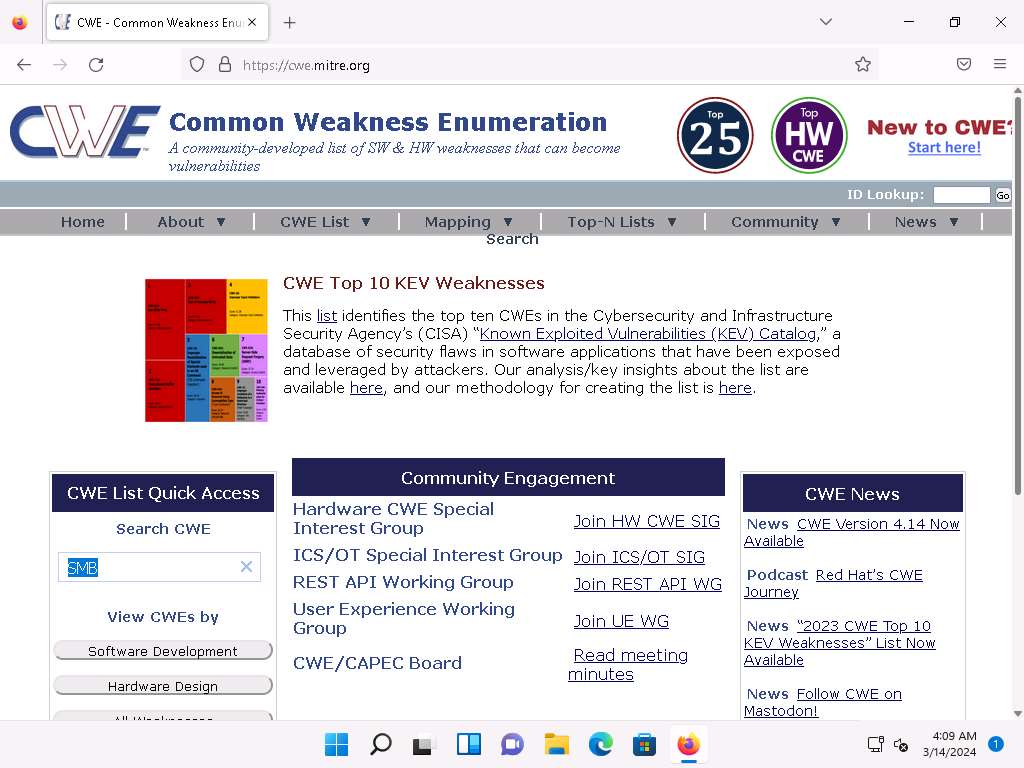Click the ID Lookup input field
The image size is (1024, 768).
coord(960,195)
